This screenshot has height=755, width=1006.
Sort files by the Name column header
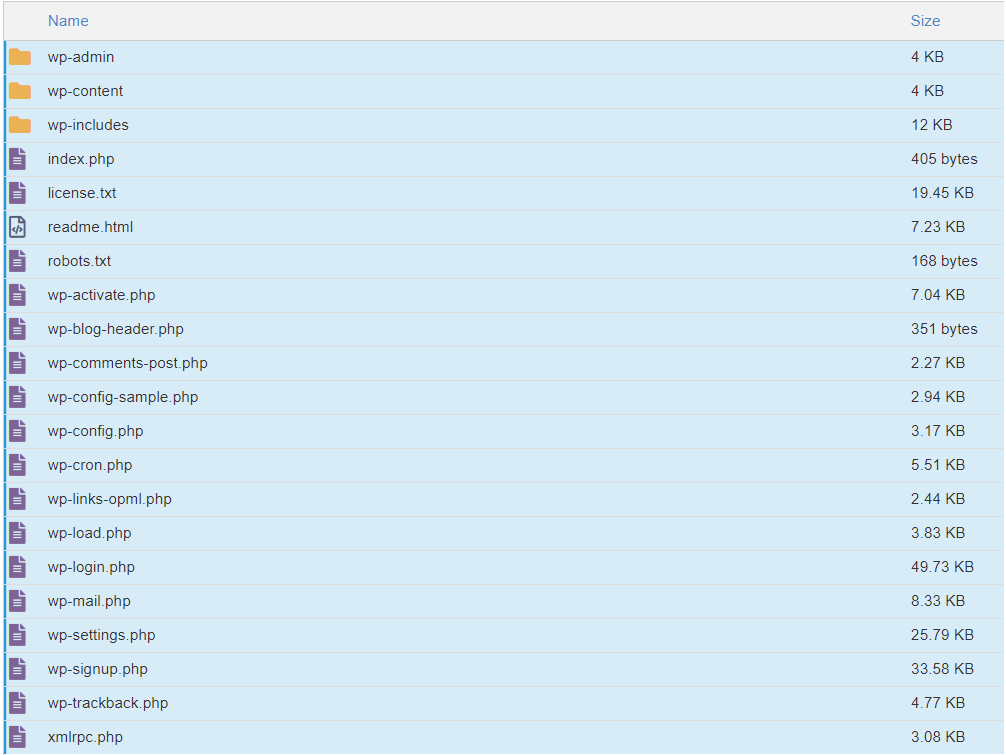point(68,21)
